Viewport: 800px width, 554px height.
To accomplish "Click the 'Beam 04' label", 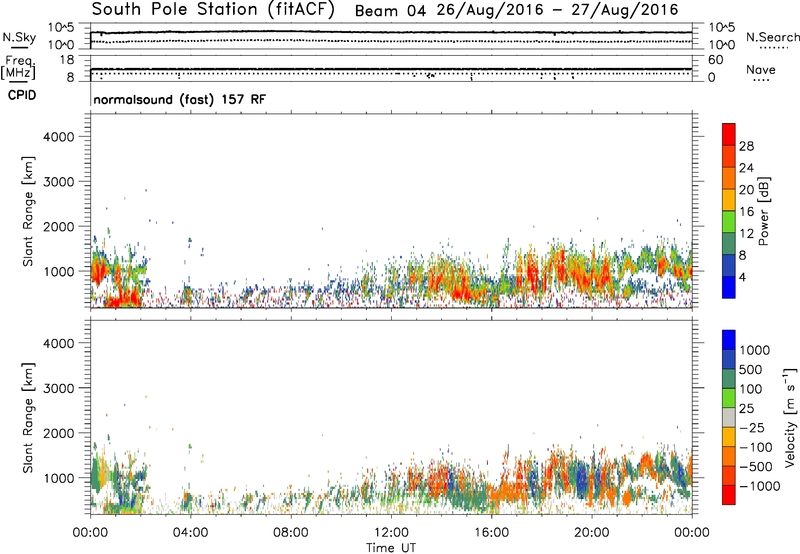I will pos(390,11).
